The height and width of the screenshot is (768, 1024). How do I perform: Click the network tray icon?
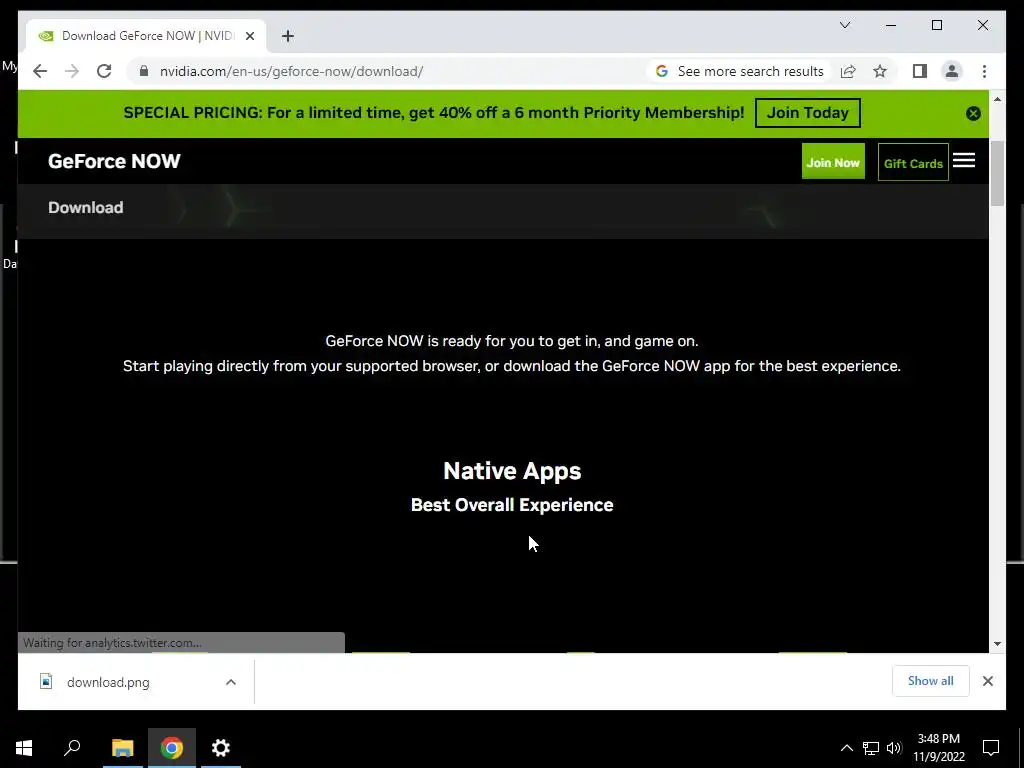coord(871,748)
